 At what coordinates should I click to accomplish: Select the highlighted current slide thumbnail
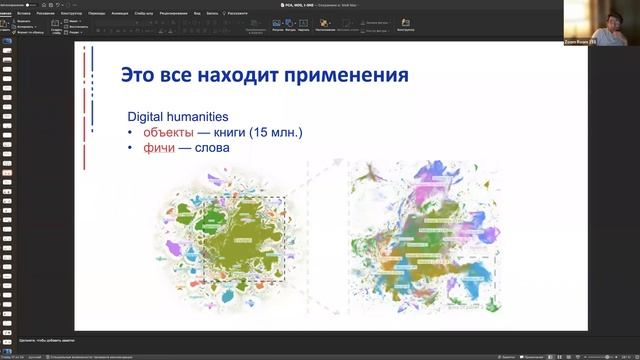coord(7,173)
